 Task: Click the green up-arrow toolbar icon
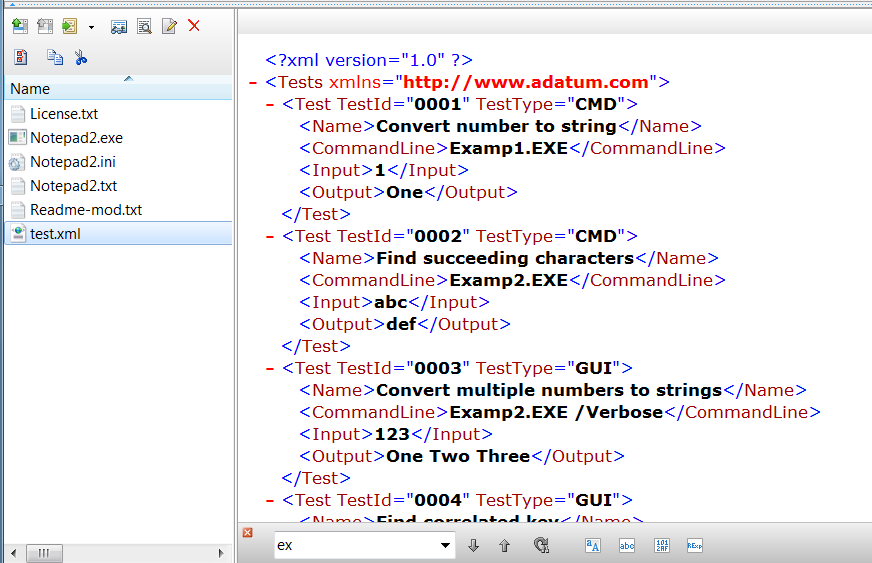tap(20, 26)
